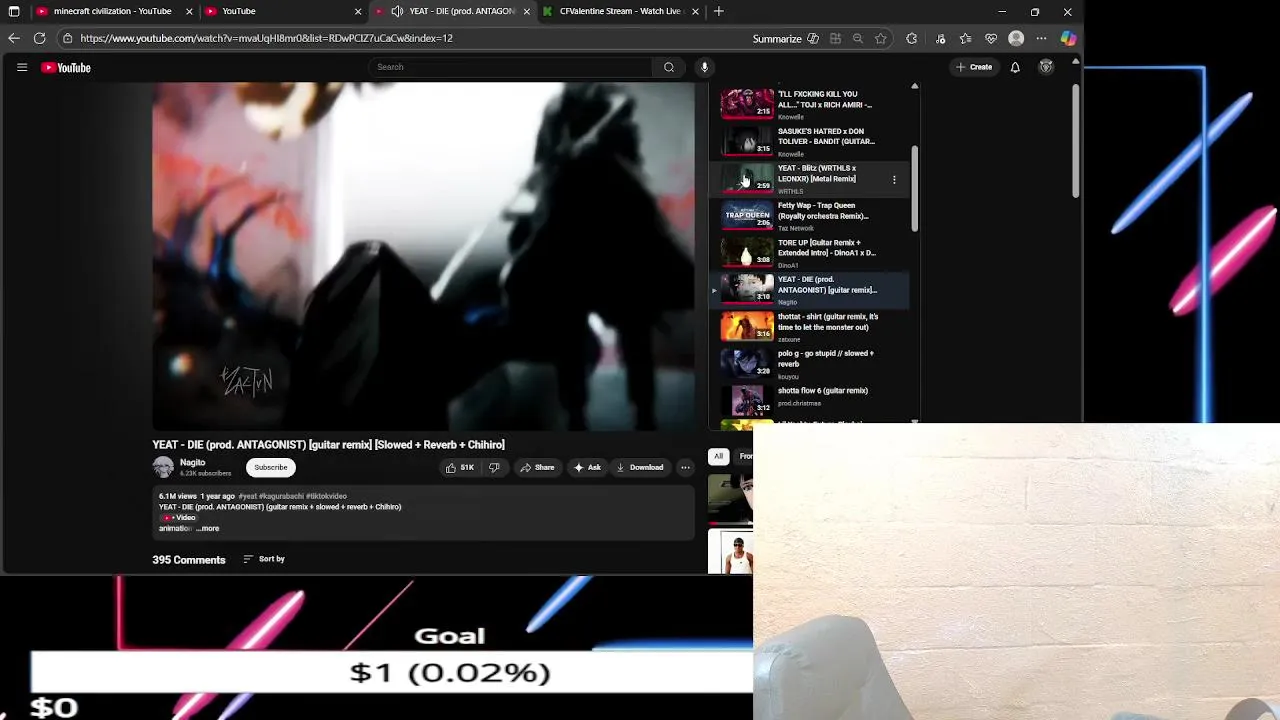Screen dimensions: 1280x720
Task: Close the minecraft civilization tab
Action: (x=189, y=11)
